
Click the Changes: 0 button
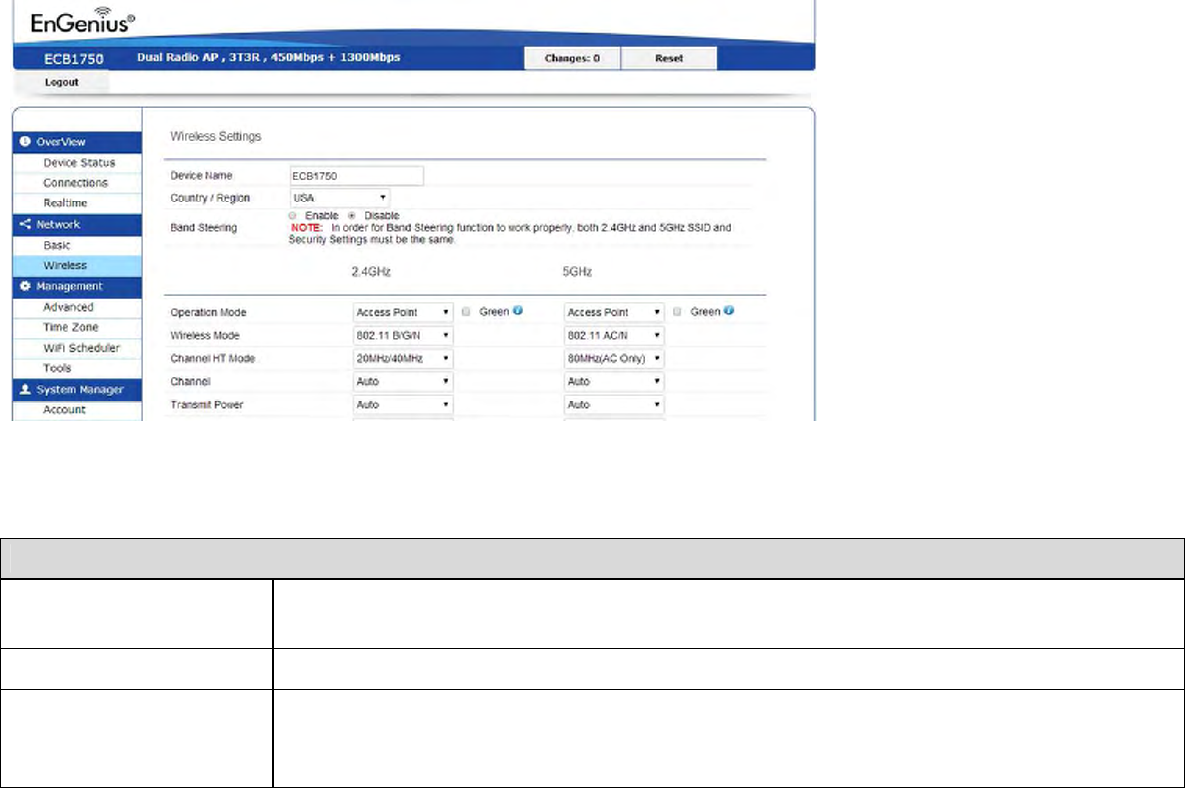coord(572,58)
